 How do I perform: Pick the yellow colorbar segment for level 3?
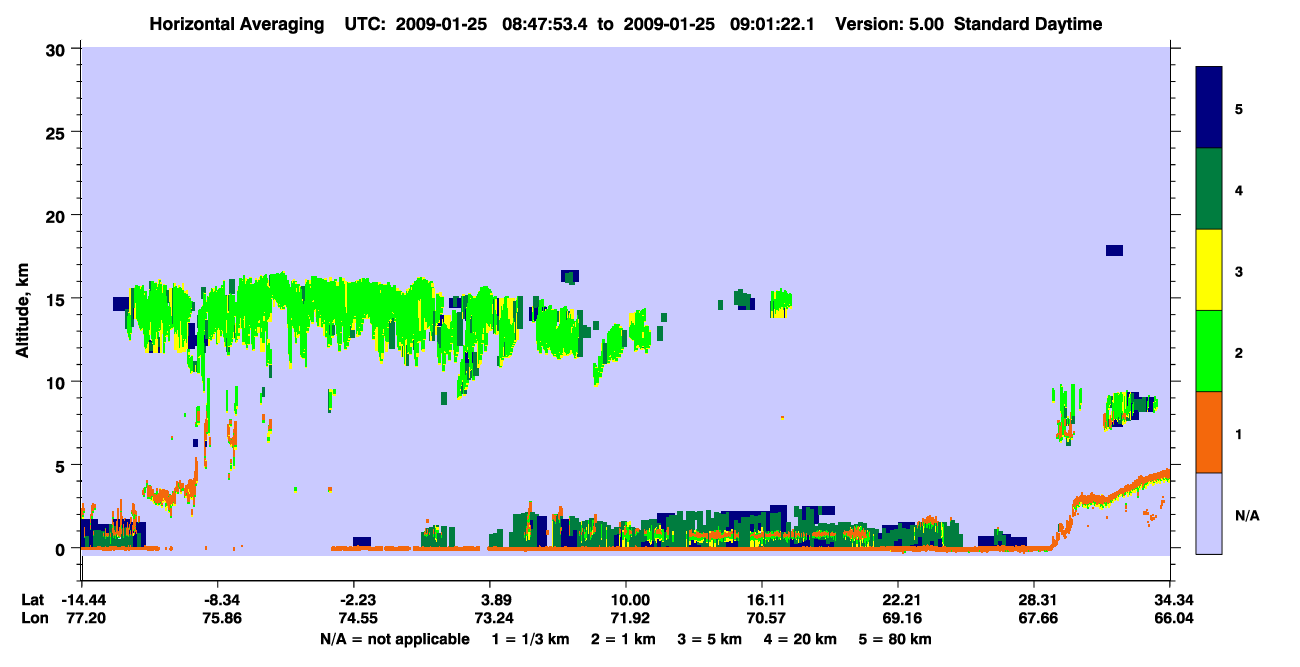coord(1209,270)
